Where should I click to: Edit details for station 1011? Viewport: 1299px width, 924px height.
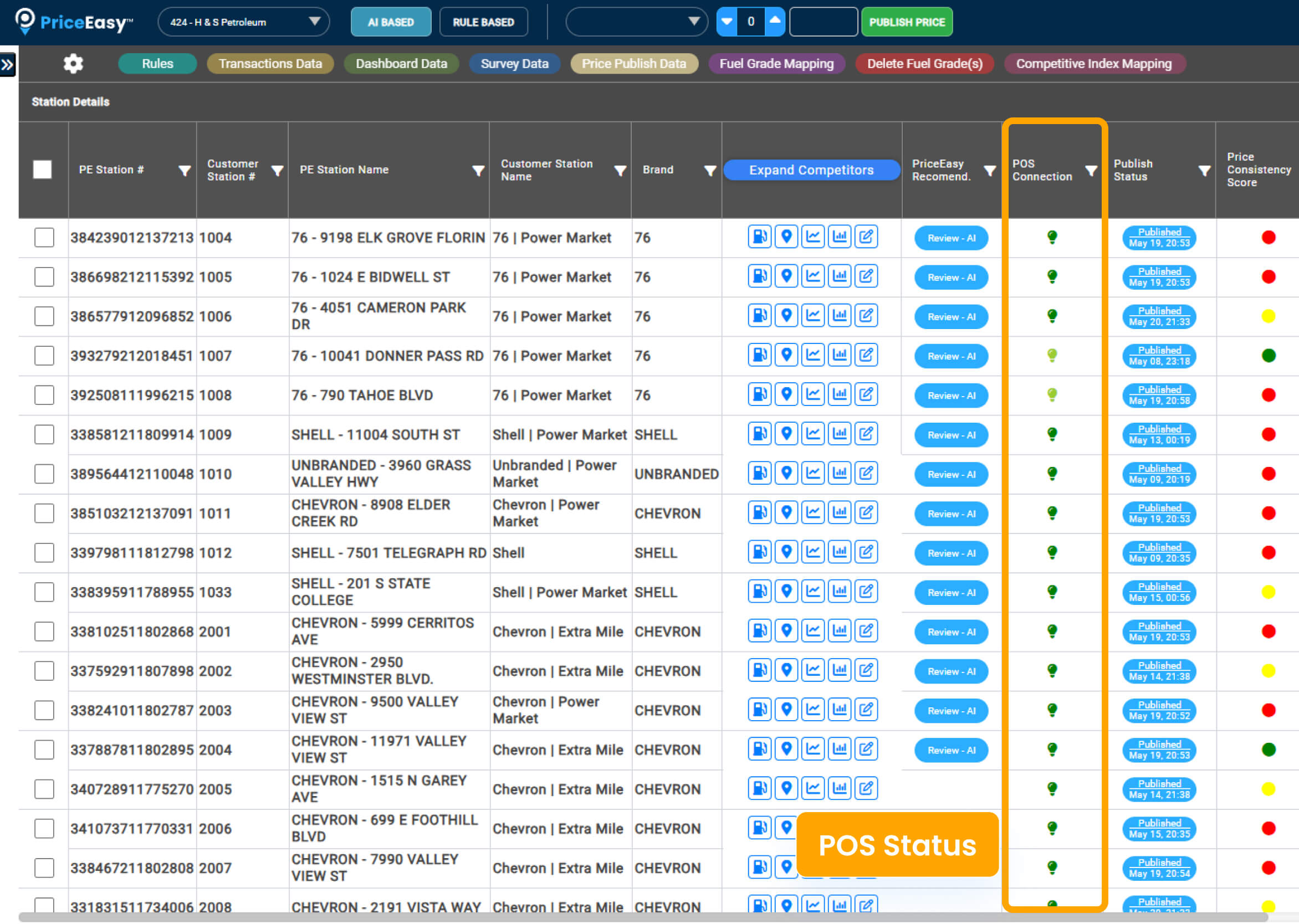pyautogui.click(x=866, y=512)
